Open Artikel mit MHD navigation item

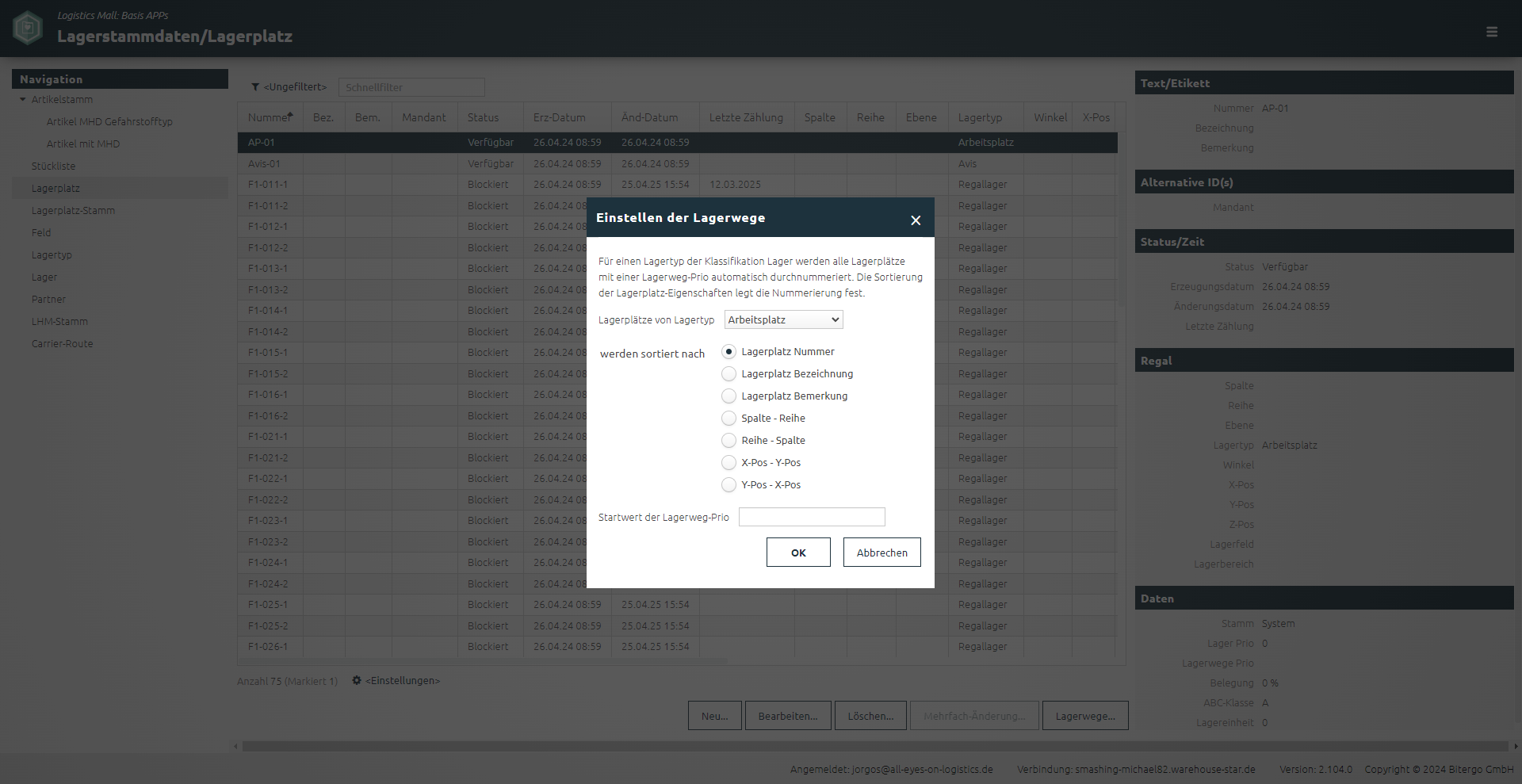83,144
